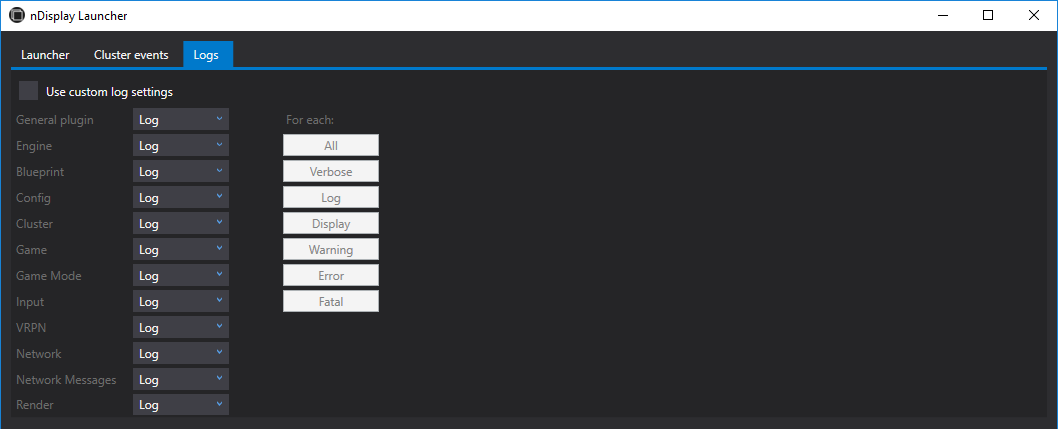The image size is (1058, 429).
Task: Open the General plugin log level dropdown
Action: tap(181, 119)
